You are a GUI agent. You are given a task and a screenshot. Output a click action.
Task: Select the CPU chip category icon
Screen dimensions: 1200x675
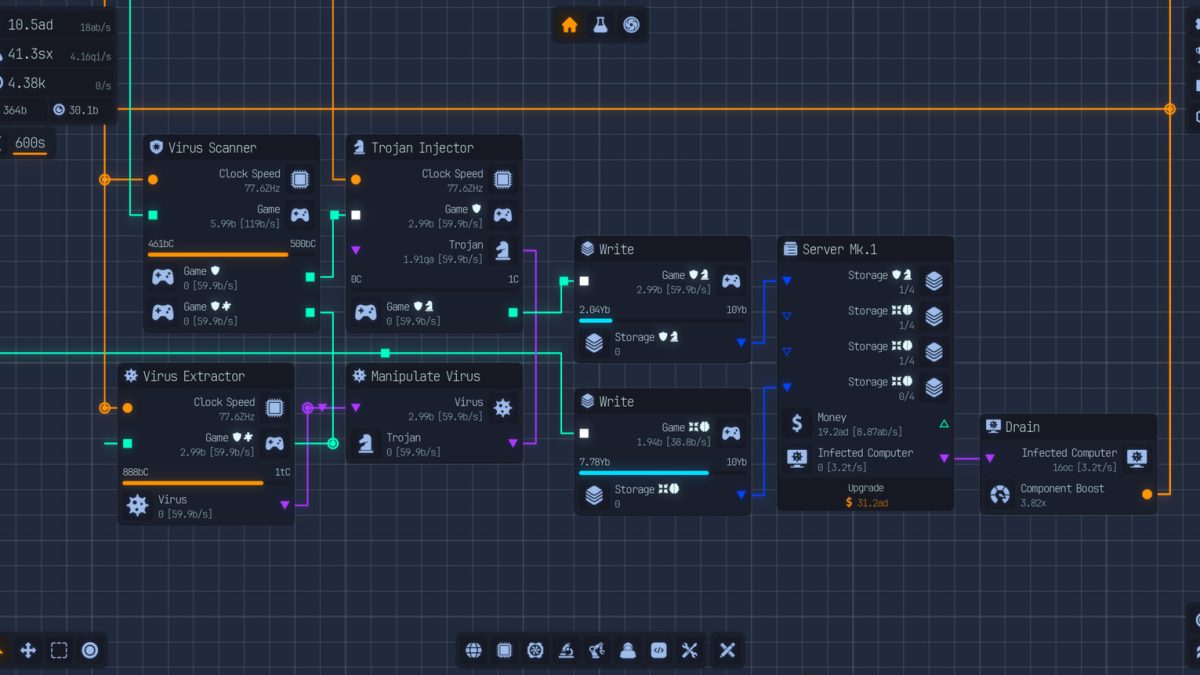[x=505, y=651]
